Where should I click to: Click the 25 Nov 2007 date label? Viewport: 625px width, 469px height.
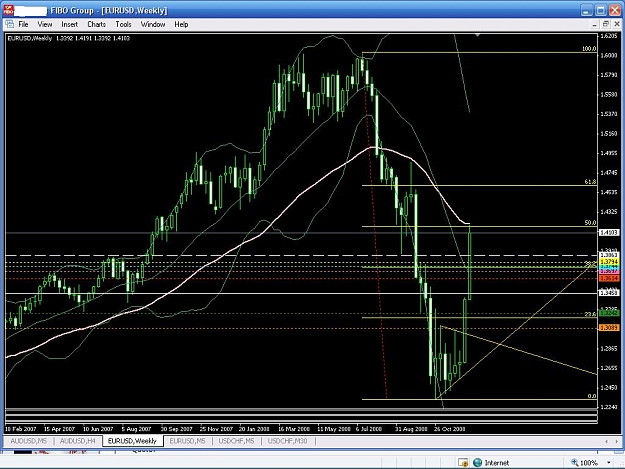coord(216,429)
